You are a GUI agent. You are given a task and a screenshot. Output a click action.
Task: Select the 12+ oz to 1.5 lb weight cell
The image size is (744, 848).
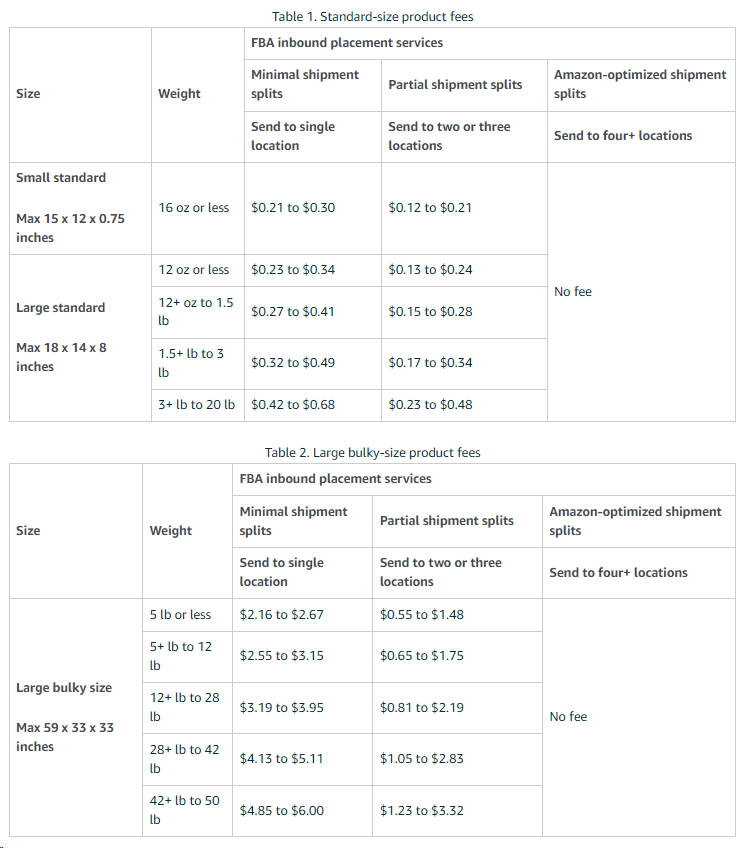(x=198, y=312)
